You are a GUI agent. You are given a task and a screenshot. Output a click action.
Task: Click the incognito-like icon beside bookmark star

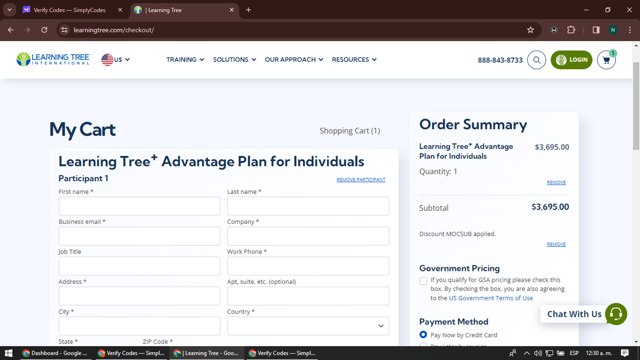coord(553,30)
